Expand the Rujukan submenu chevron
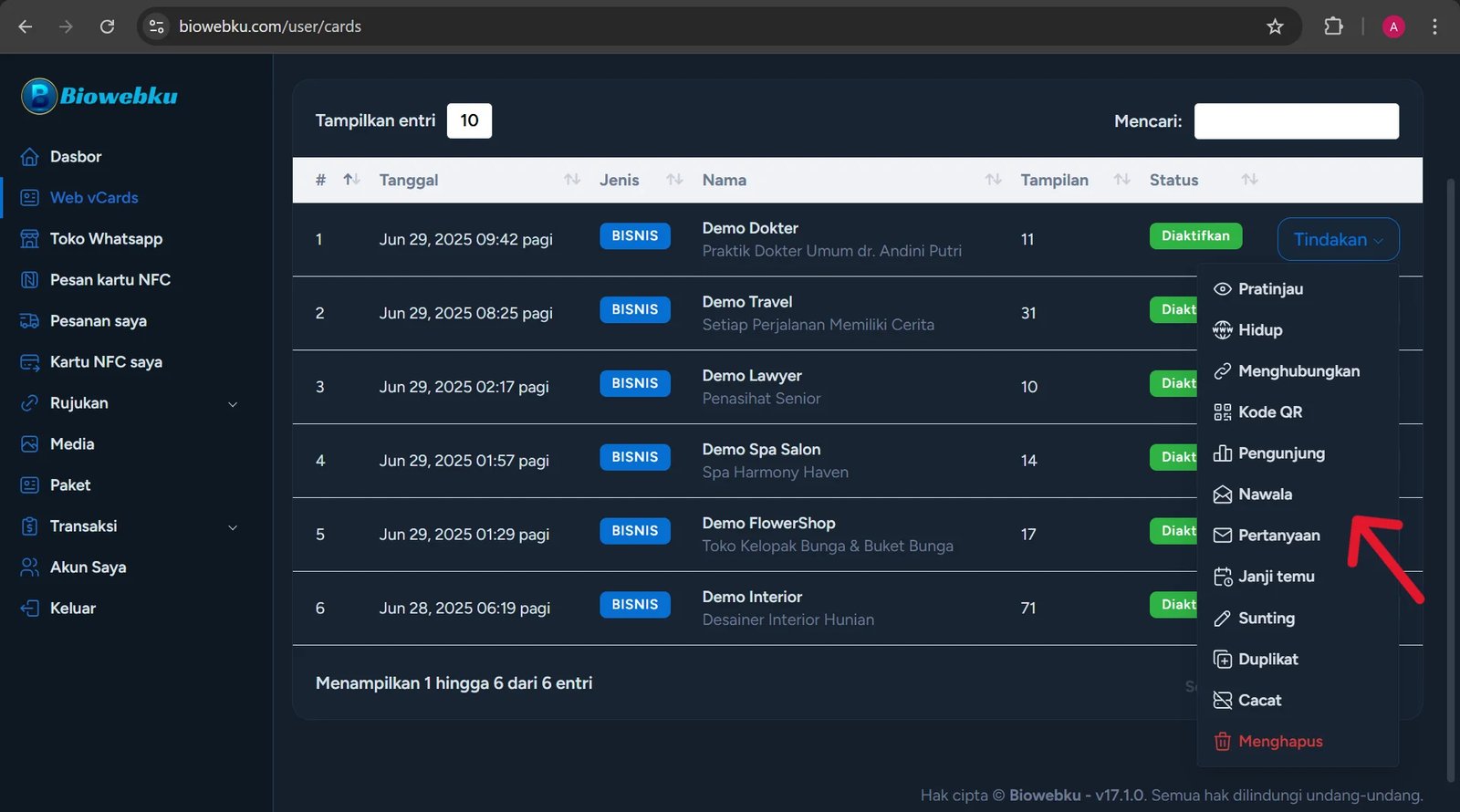The image size is (1460, 812). tap(233, 404)
